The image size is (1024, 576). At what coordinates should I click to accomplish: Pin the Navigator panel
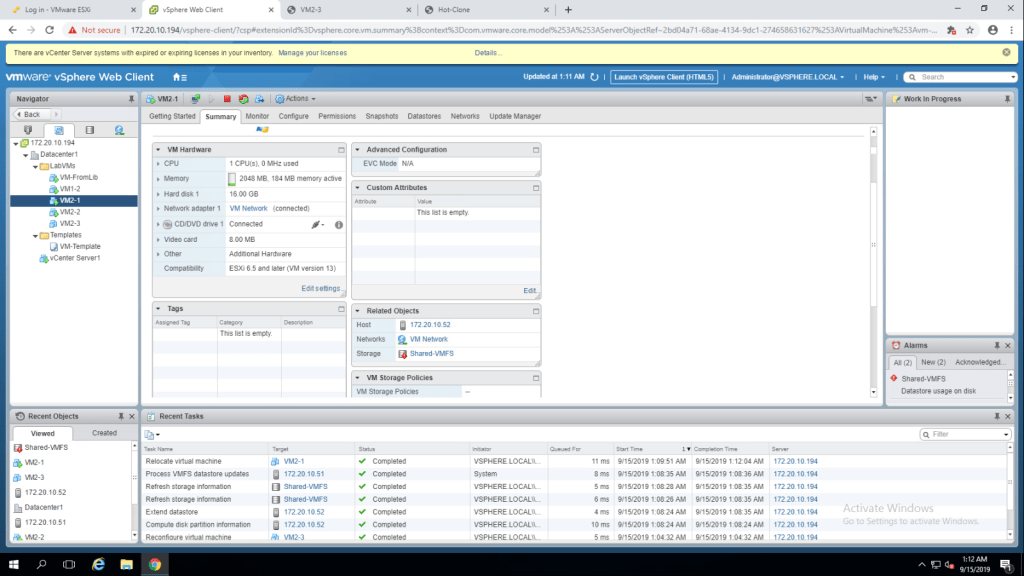pyautogui.click(x=131, y=99)
